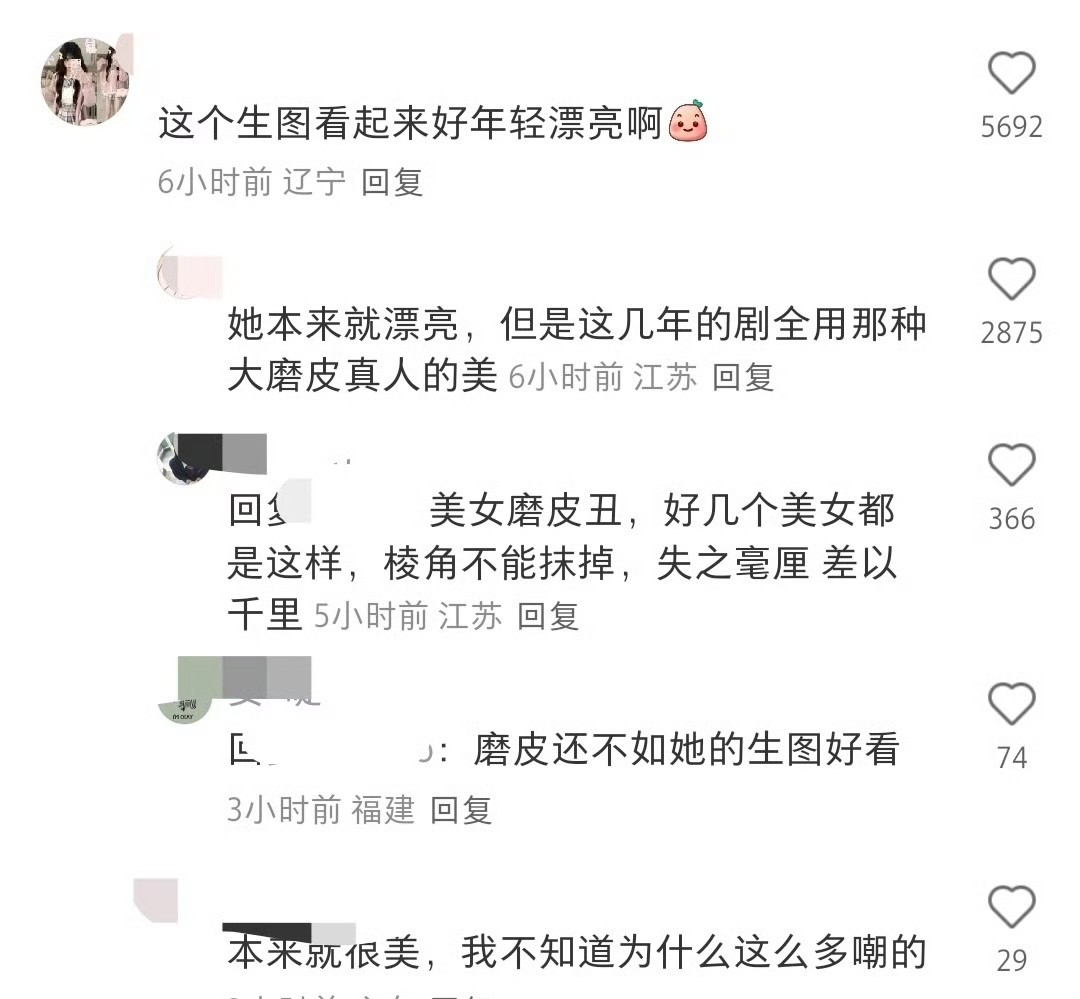
Task: Like the bottom comment with 29 likes
Action: click(x=1011, y=906)
